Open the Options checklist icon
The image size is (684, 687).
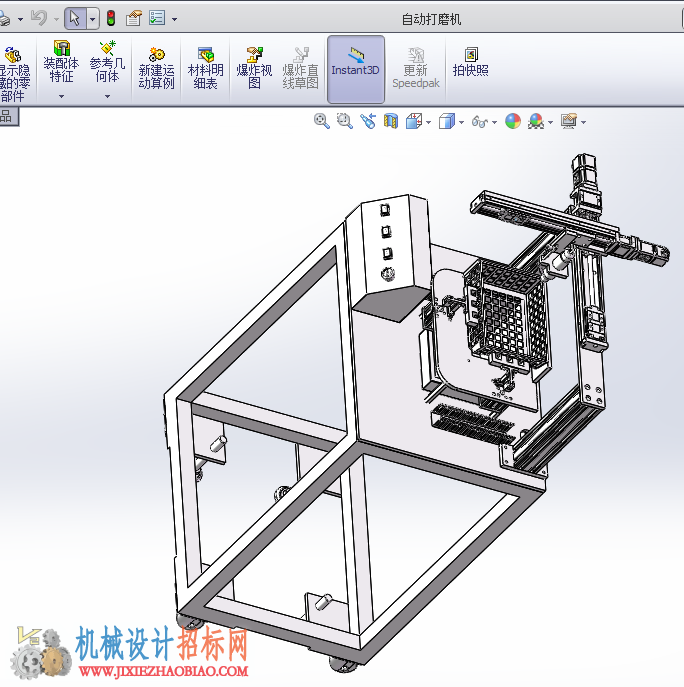(x=157, y=18)
